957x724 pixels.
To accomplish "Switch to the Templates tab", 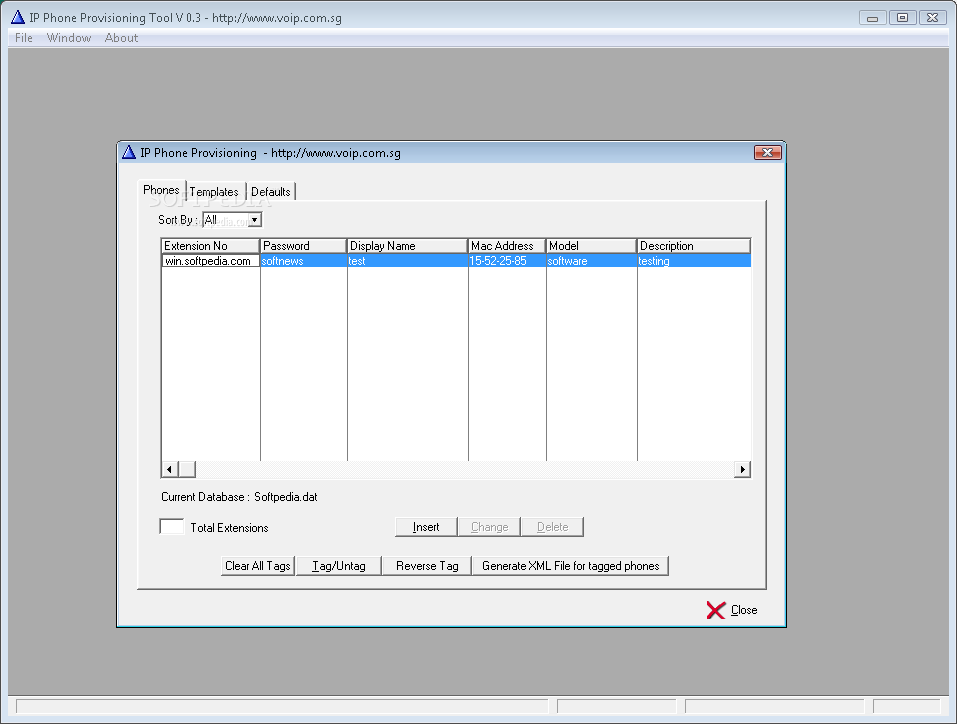I will point(214,192).
